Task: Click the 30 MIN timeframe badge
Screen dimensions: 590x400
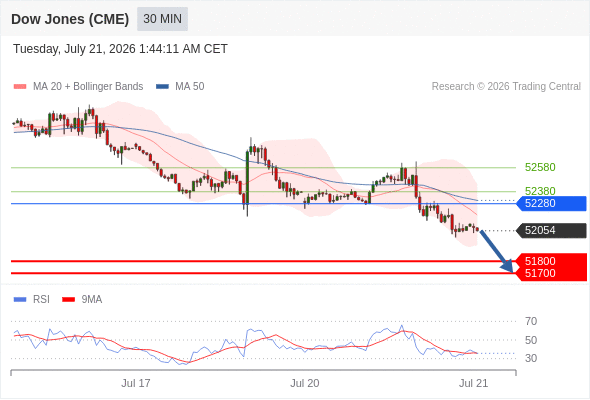Action: click(x=162, y=19)
